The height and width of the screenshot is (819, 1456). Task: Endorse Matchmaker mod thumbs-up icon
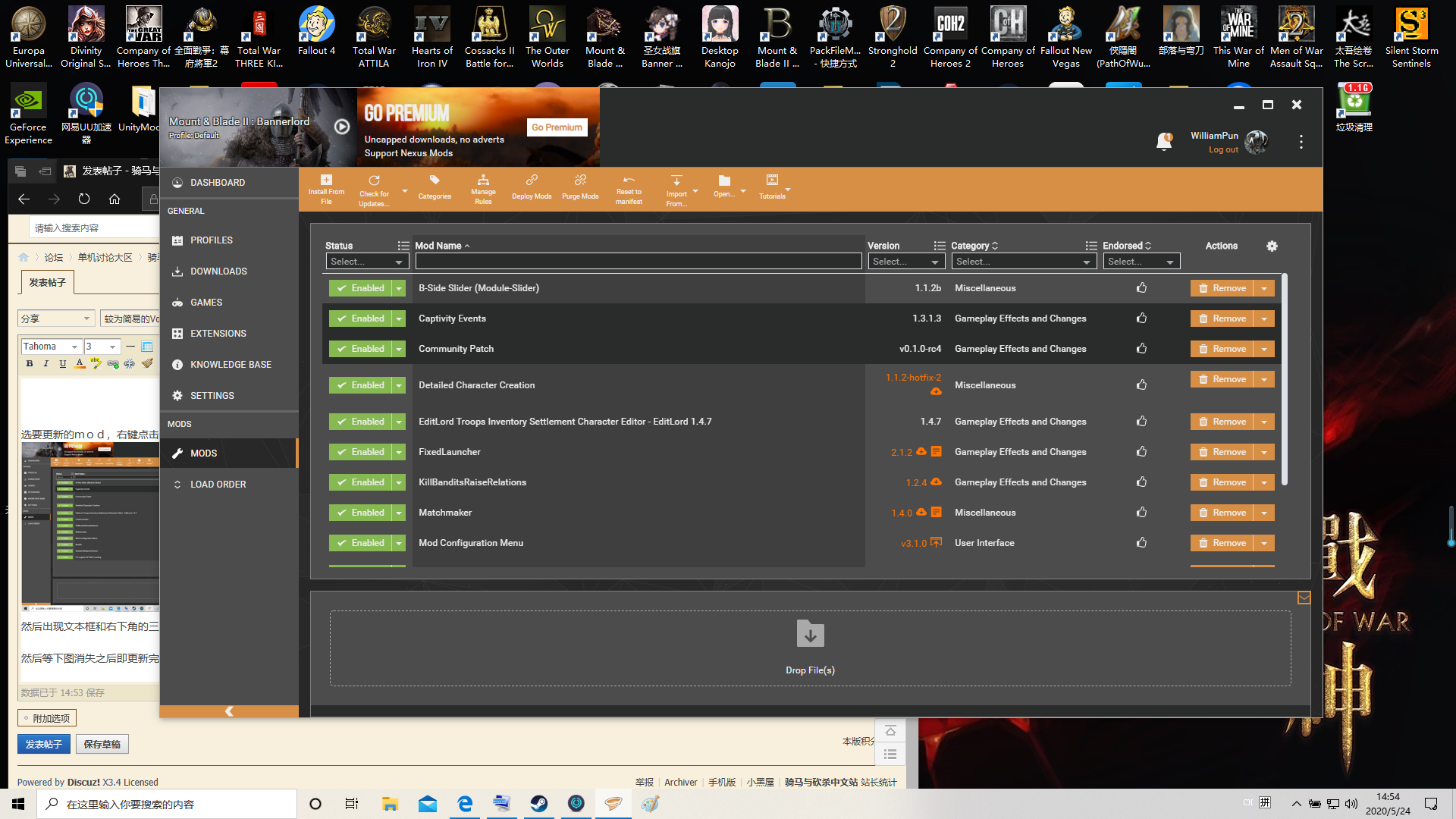click(x=1141, y=513)
